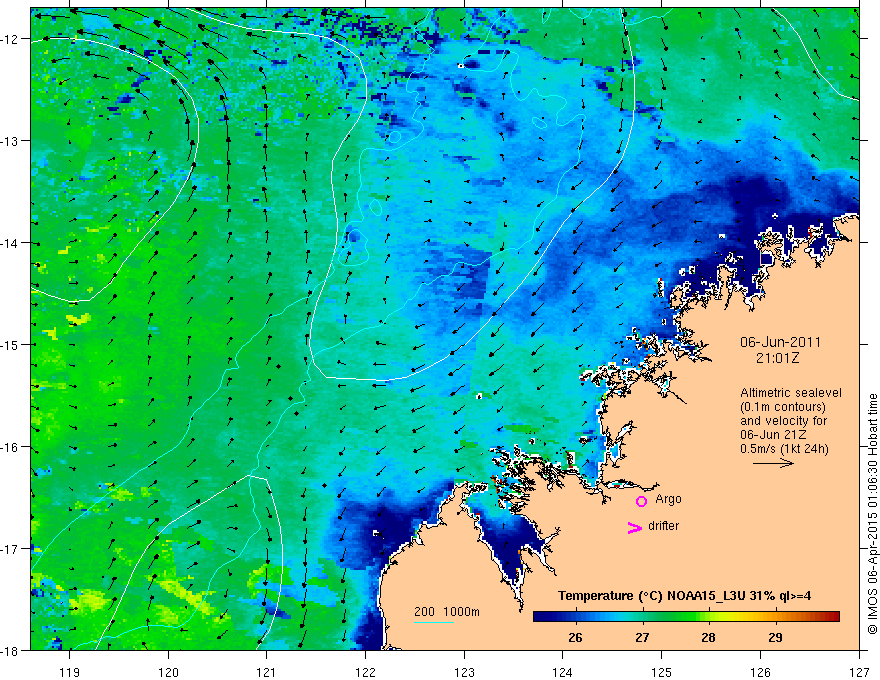Click the 'drifter' legend label
880x680 pixels.
663,526
